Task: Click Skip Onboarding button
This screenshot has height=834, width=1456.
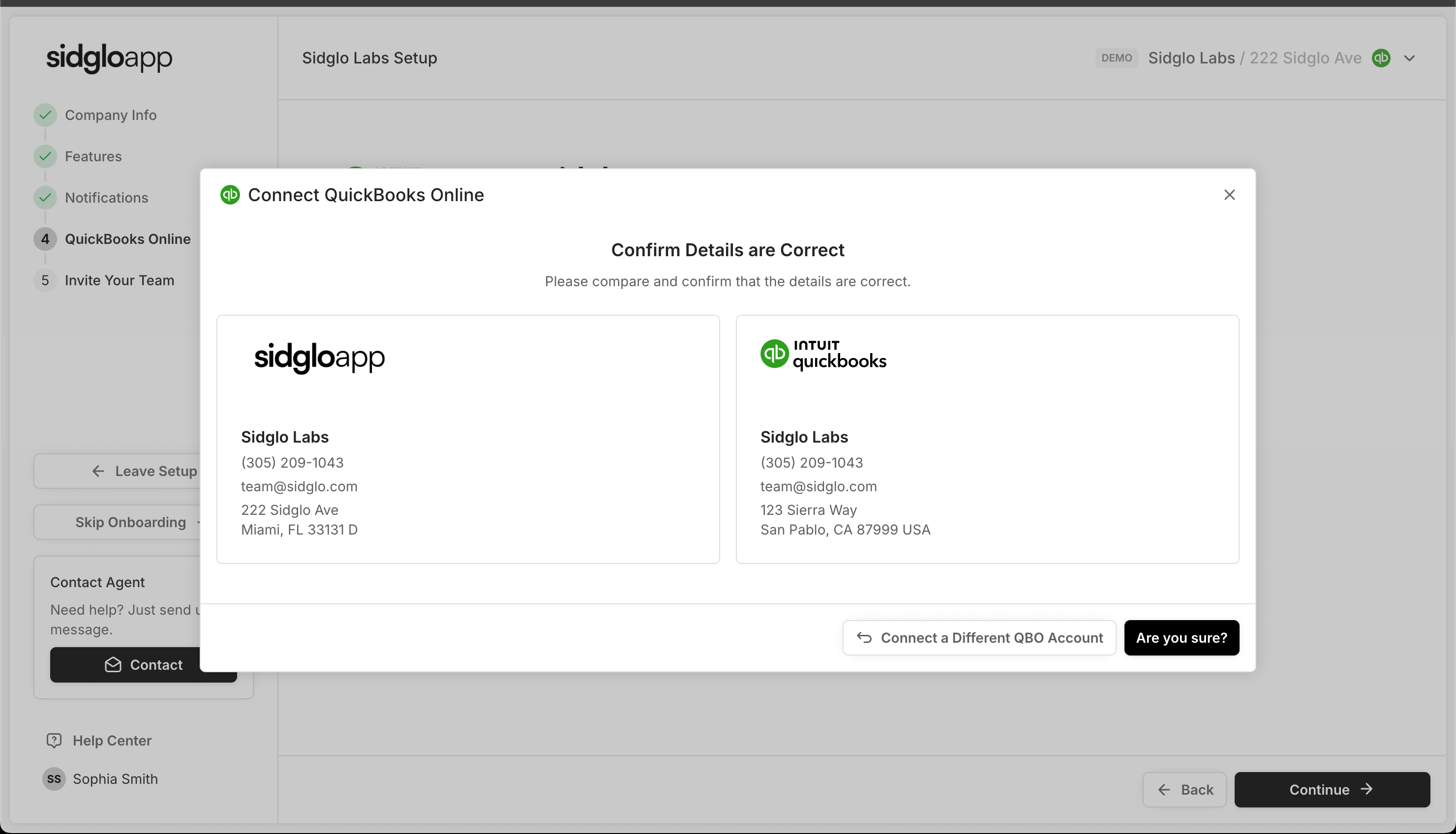Action: [130, 522]
